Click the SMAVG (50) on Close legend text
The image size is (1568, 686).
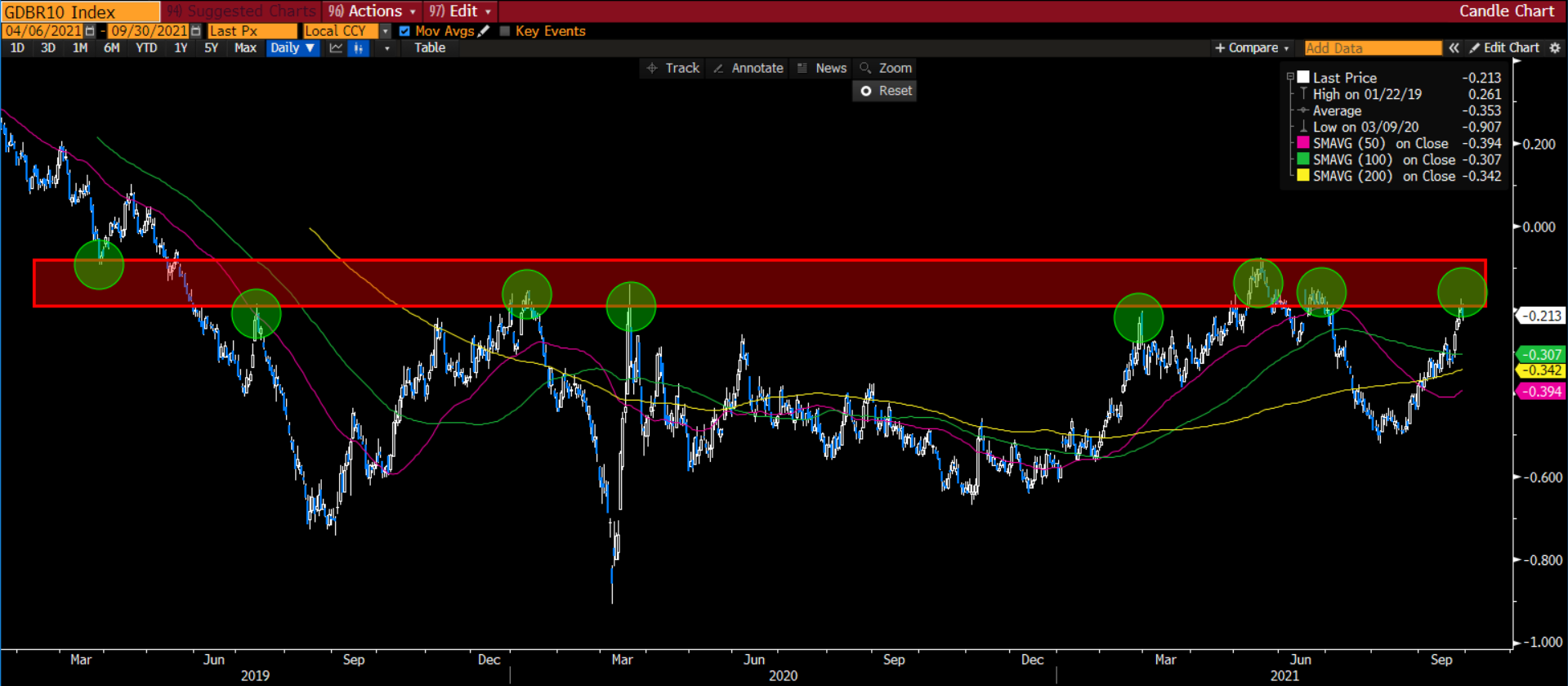pos(1381,143)
